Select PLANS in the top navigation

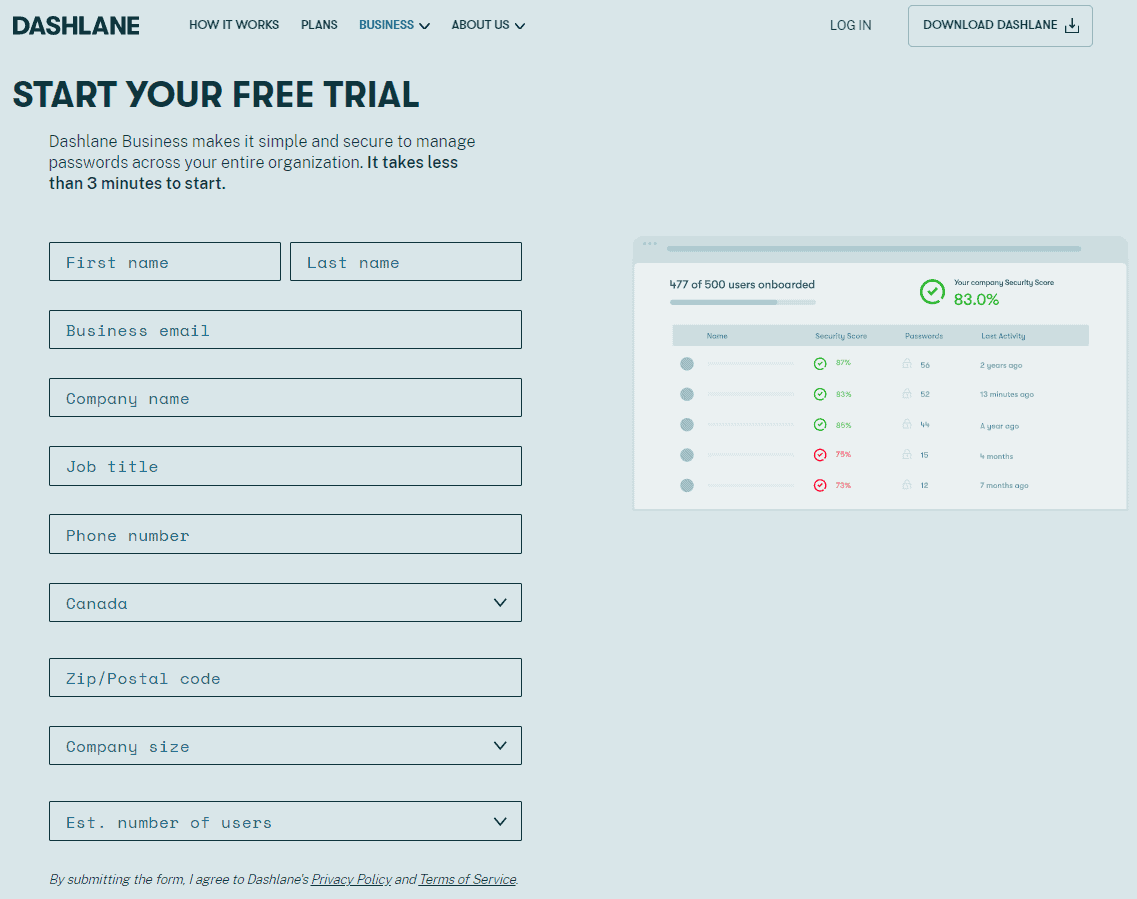pyautogui.click(x=319, y=25)
